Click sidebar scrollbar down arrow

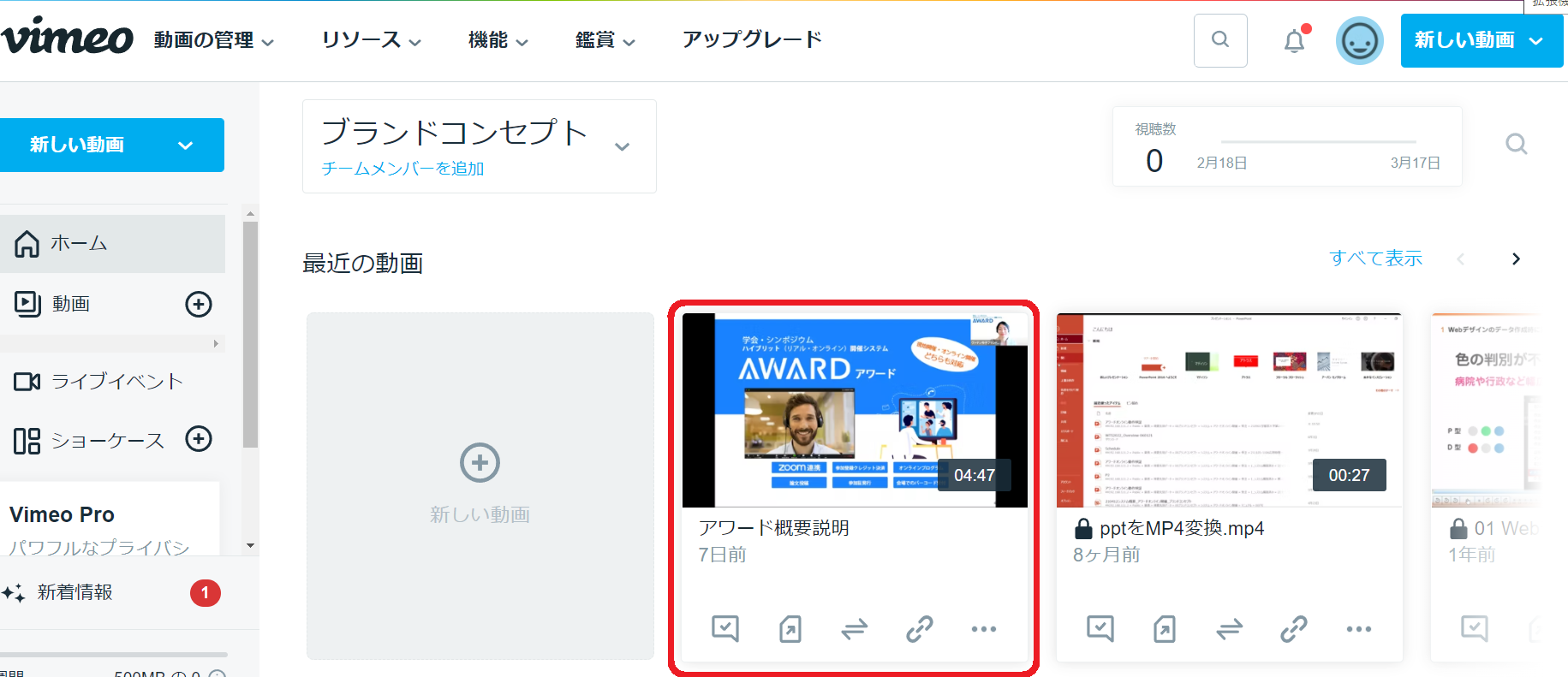click(250, 545)
